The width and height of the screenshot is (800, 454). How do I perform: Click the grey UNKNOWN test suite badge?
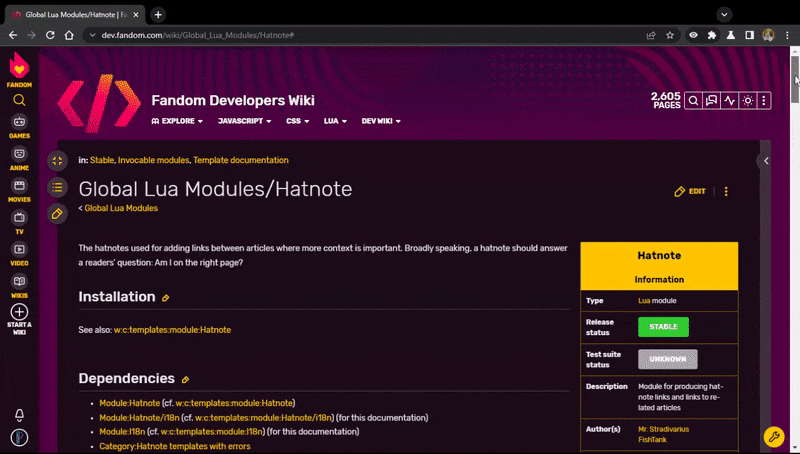point(668,359)
